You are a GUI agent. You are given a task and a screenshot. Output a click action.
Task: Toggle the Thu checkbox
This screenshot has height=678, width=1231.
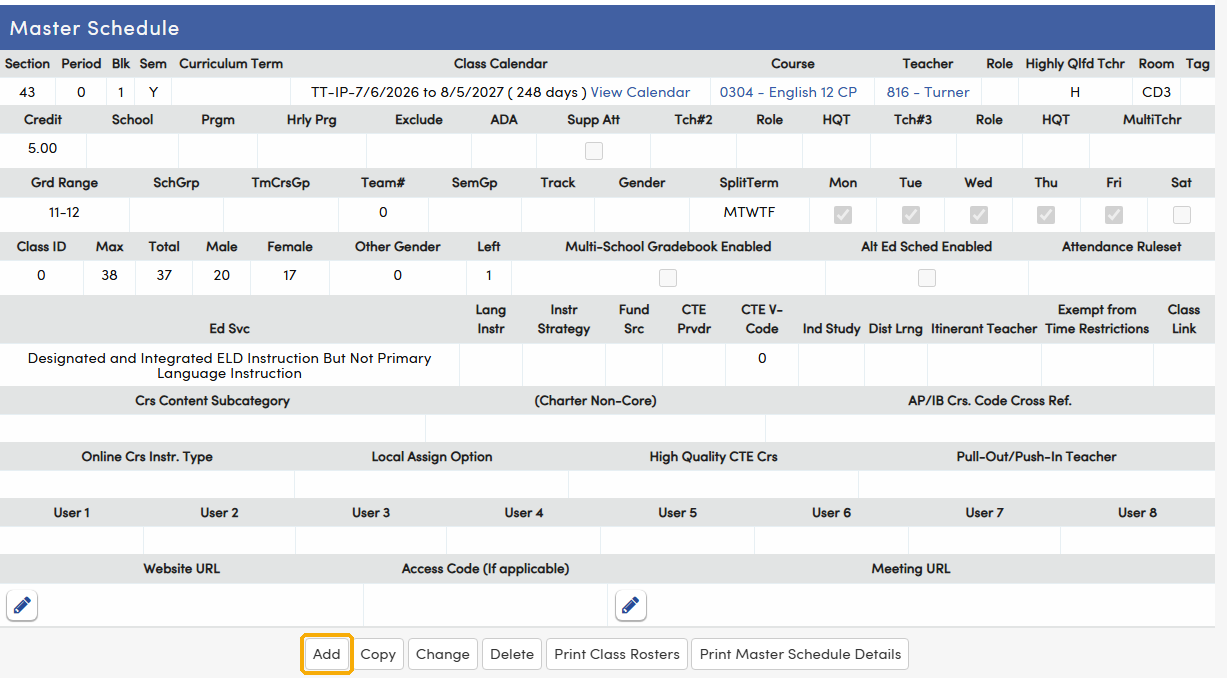coord(1046,214)
